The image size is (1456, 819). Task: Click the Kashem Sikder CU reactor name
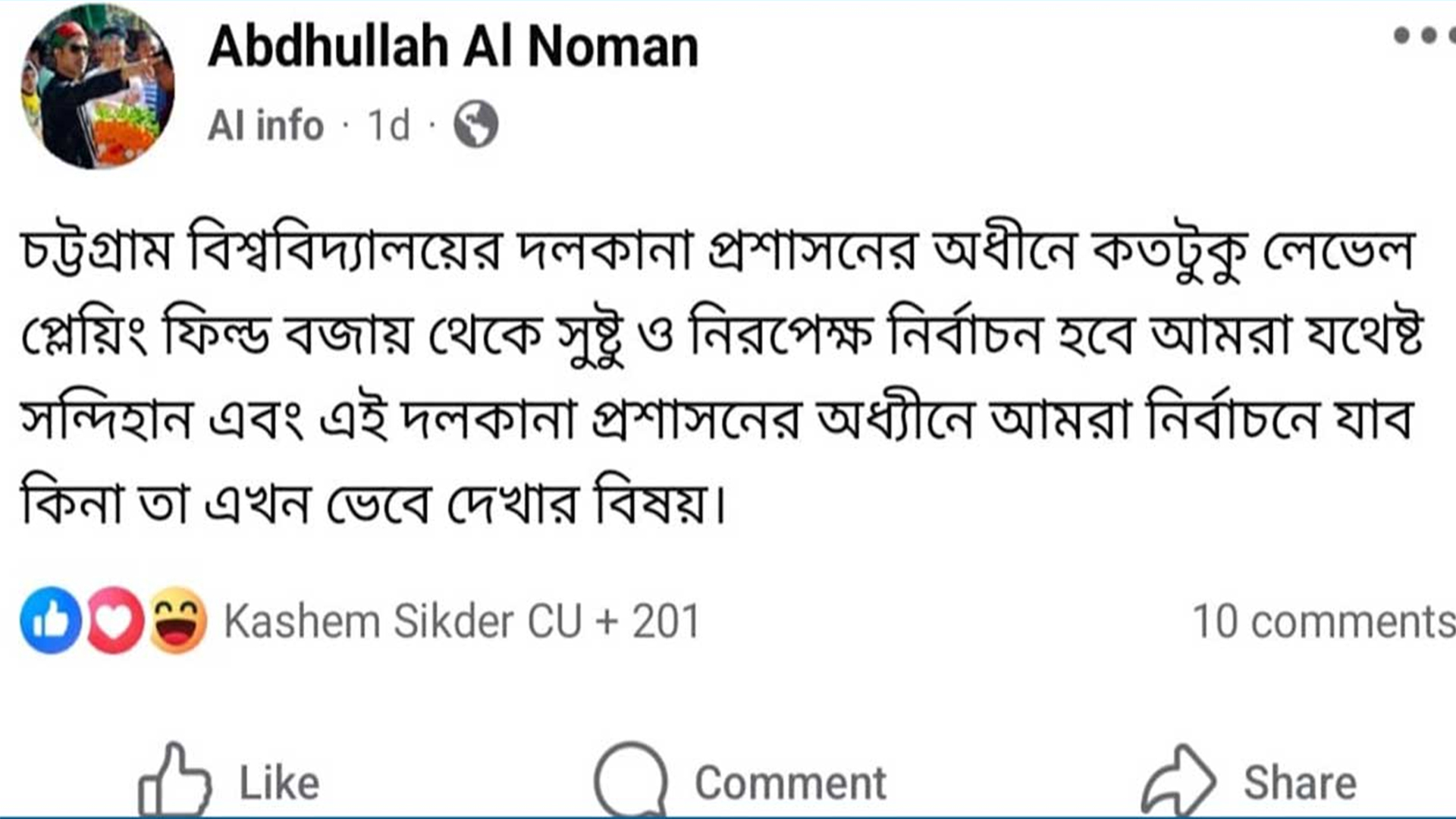tap(402, 622)
